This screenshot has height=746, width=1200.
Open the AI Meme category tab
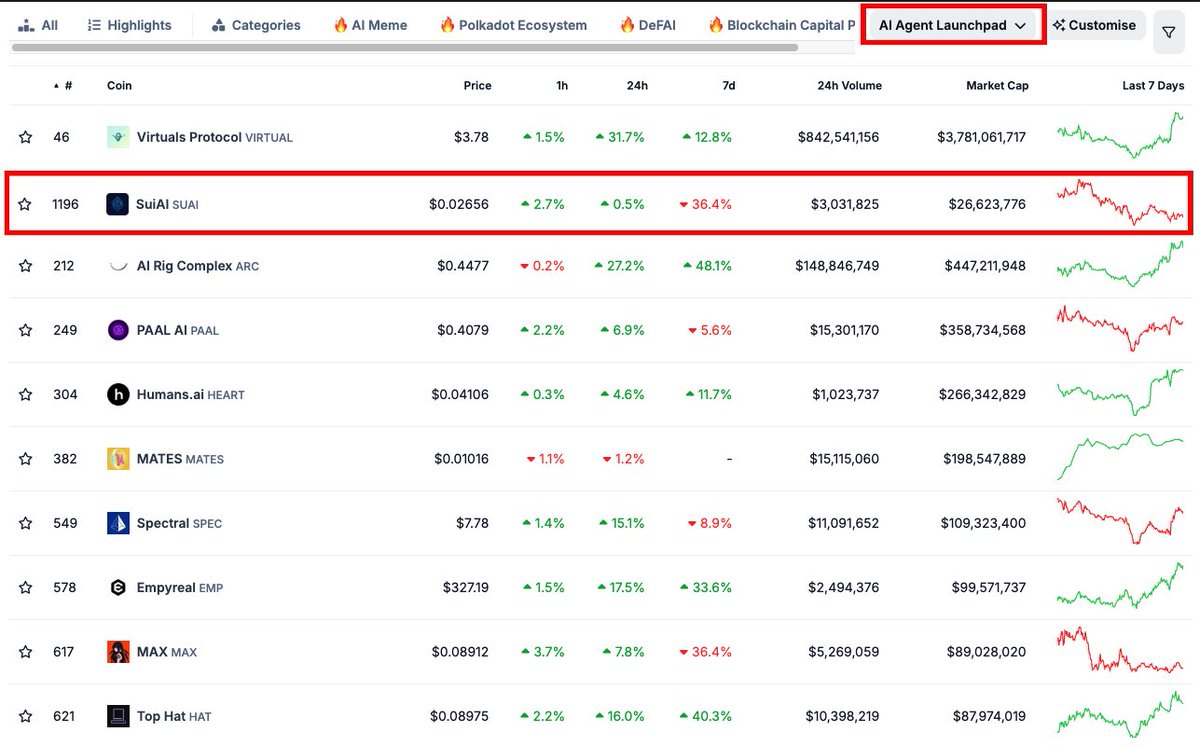pyautogui.click(x=370, y=25)
